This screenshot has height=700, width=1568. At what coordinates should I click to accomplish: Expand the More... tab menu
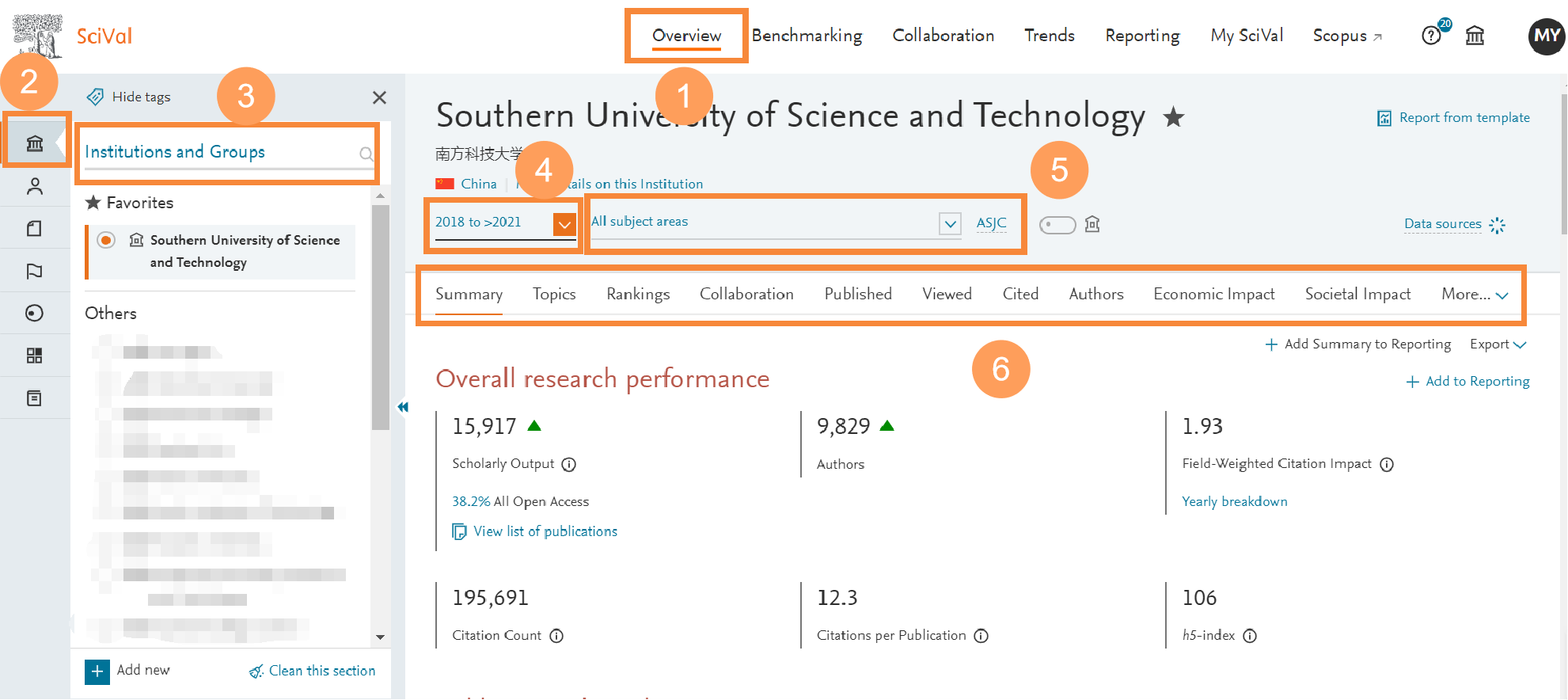(1475, 295)
